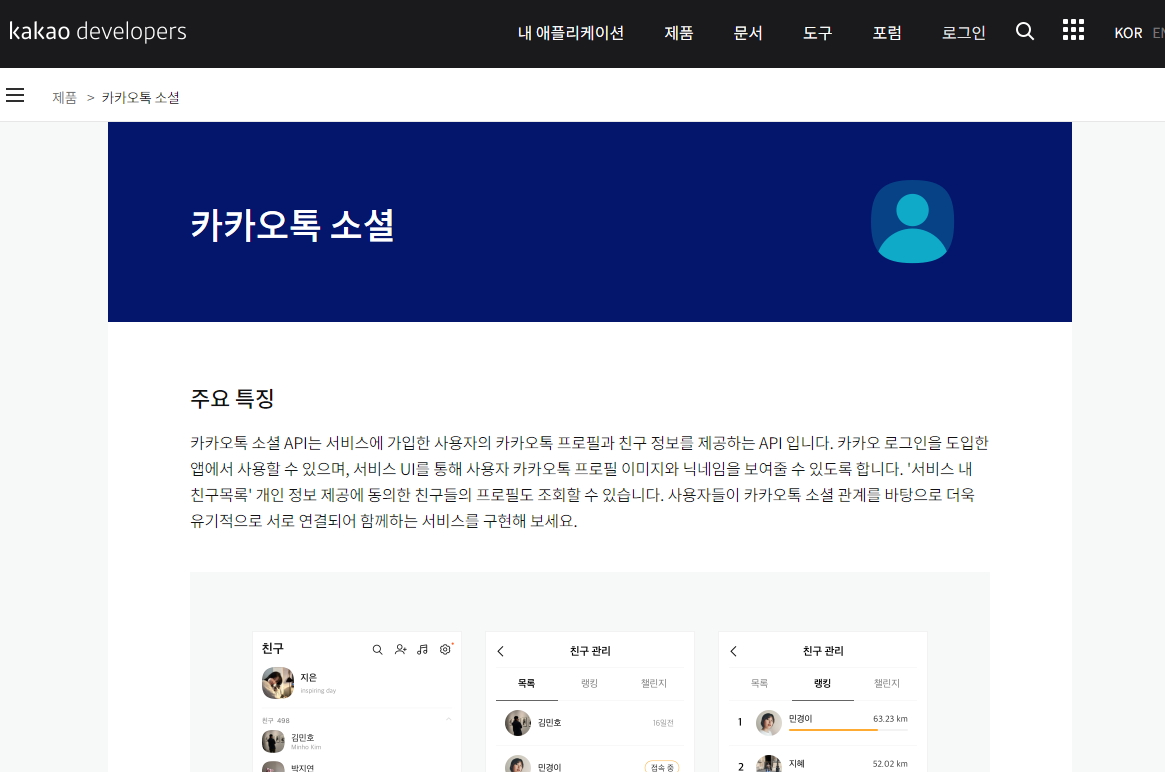Image resolution: width=1165 pixels, height=772 pixels.
Task: Click 김민호's avatar beside the 16일전 label
Action: (x=518, y=723)
